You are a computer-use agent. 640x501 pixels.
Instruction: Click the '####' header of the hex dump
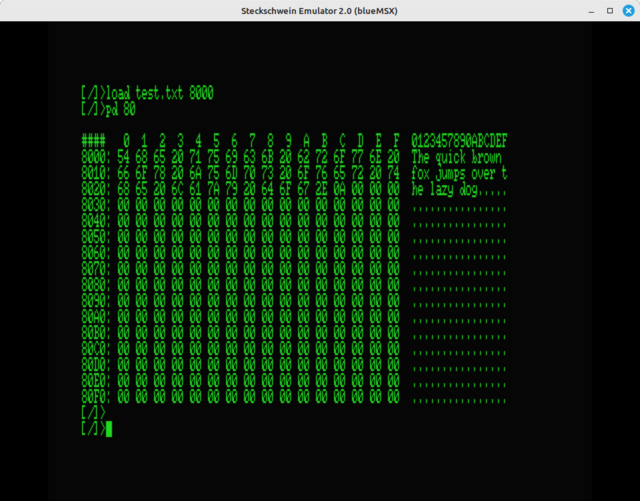coord(93,141)
